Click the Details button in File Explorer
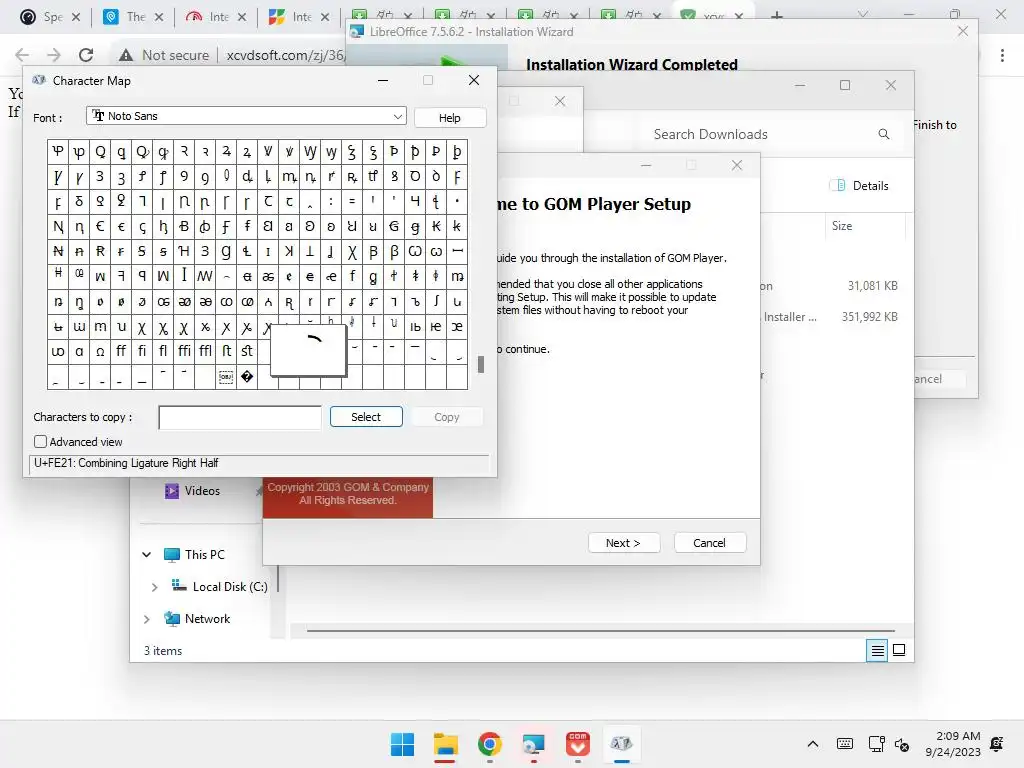 point(859,185)
